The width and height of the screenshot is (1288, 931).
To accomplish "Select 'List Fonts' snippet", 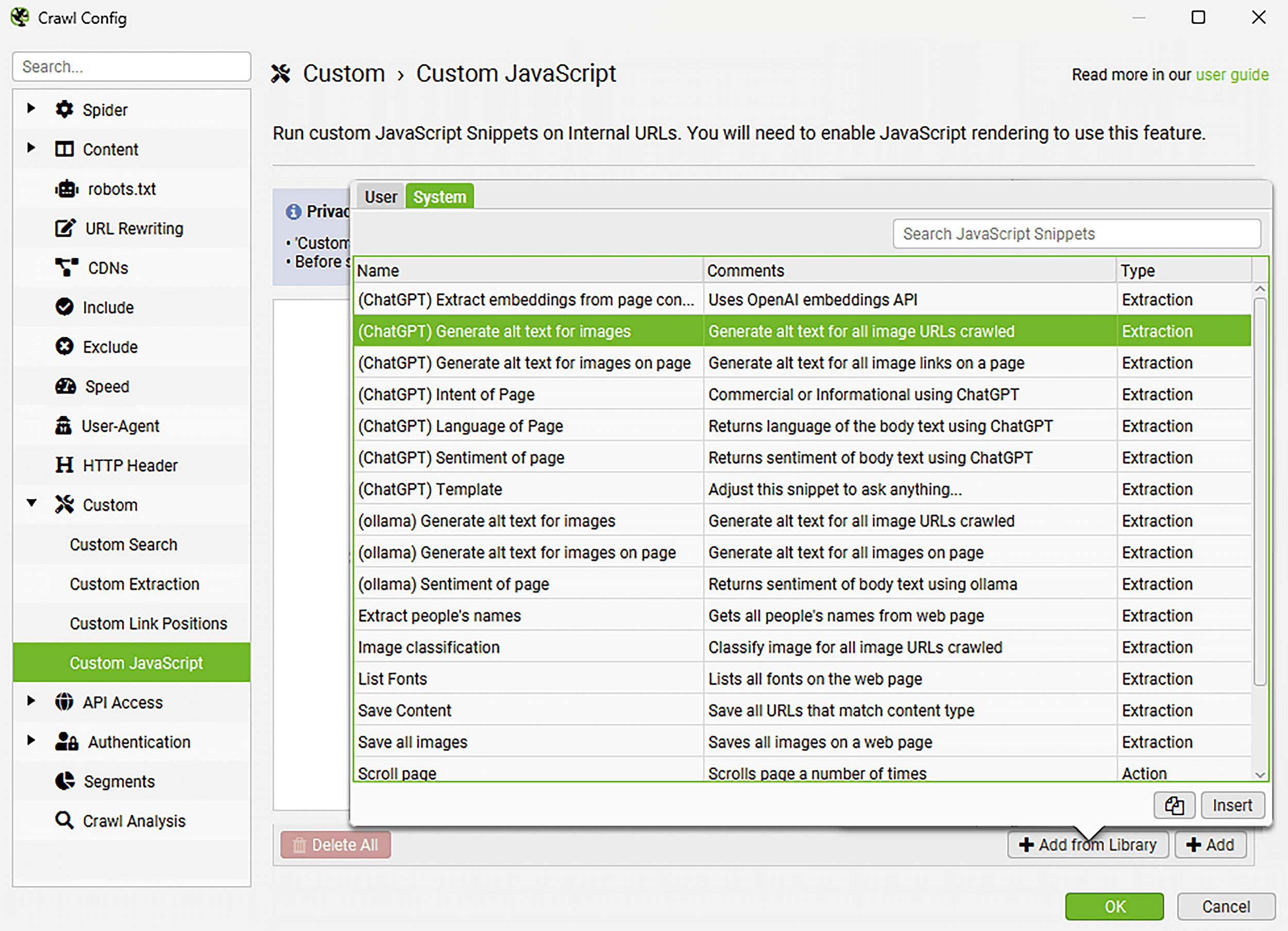I will 803,679.
